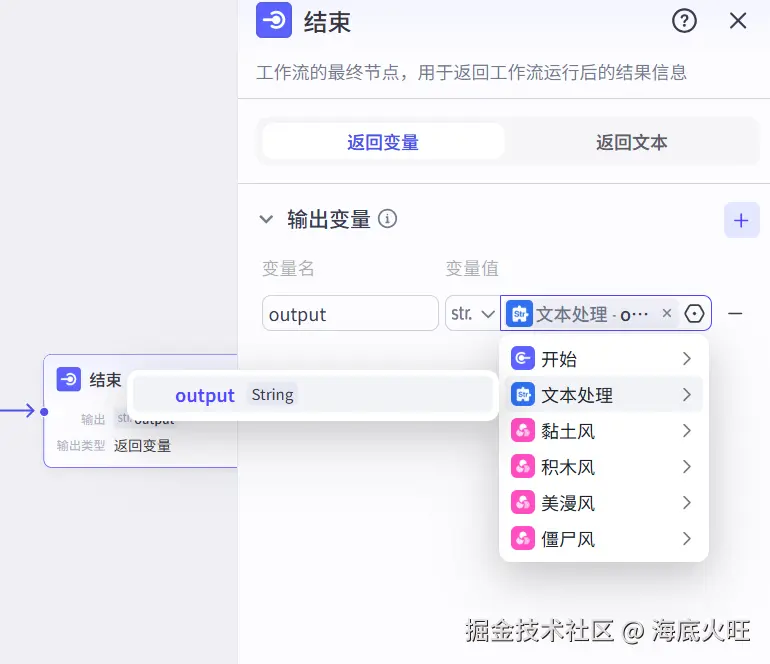
Task: Select 开始 in the node dropdown list
Action: 604,359
